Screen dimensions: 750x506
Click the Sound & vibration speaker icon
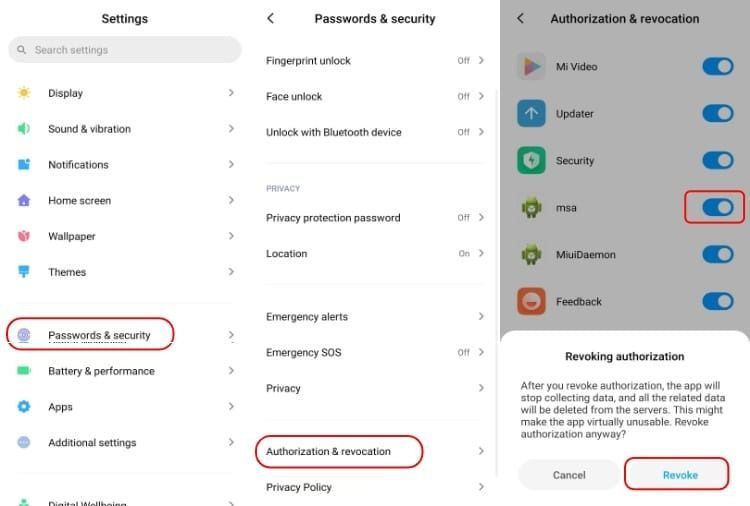click(x=23, y=128)
